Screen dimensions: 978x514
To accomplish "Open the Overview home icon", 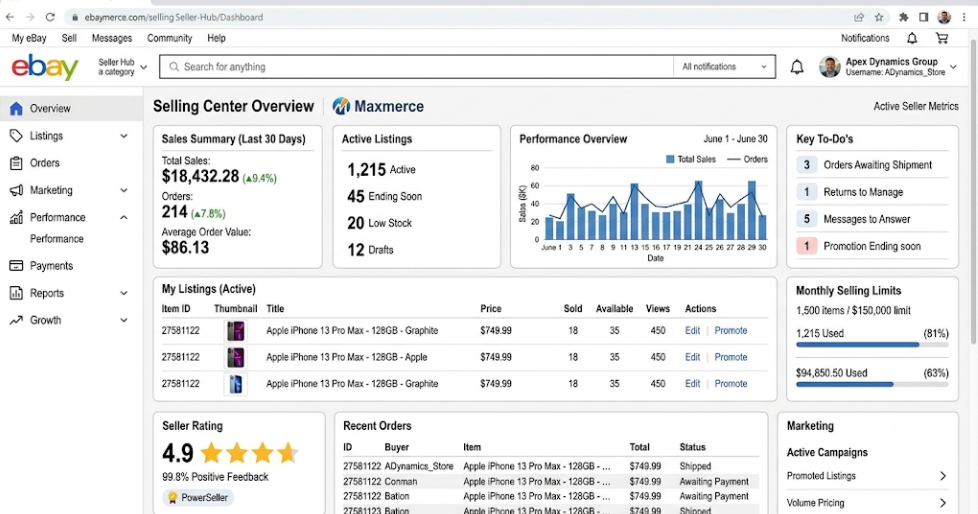I will pyautogui.click(x=16, y=109).
